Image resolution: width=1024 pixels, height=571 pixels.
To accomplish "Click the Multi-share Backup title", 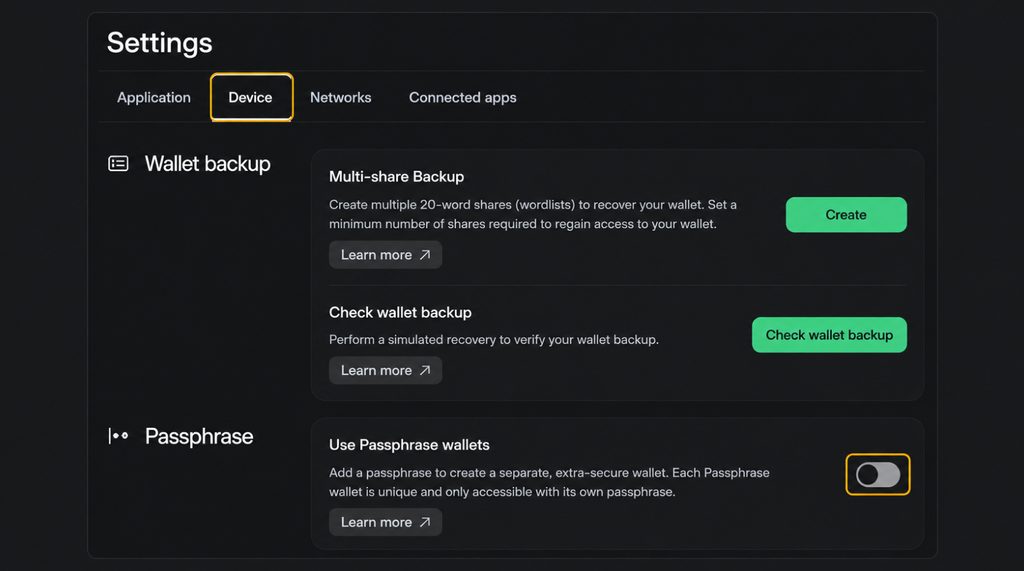I will [x=396, y=176].
